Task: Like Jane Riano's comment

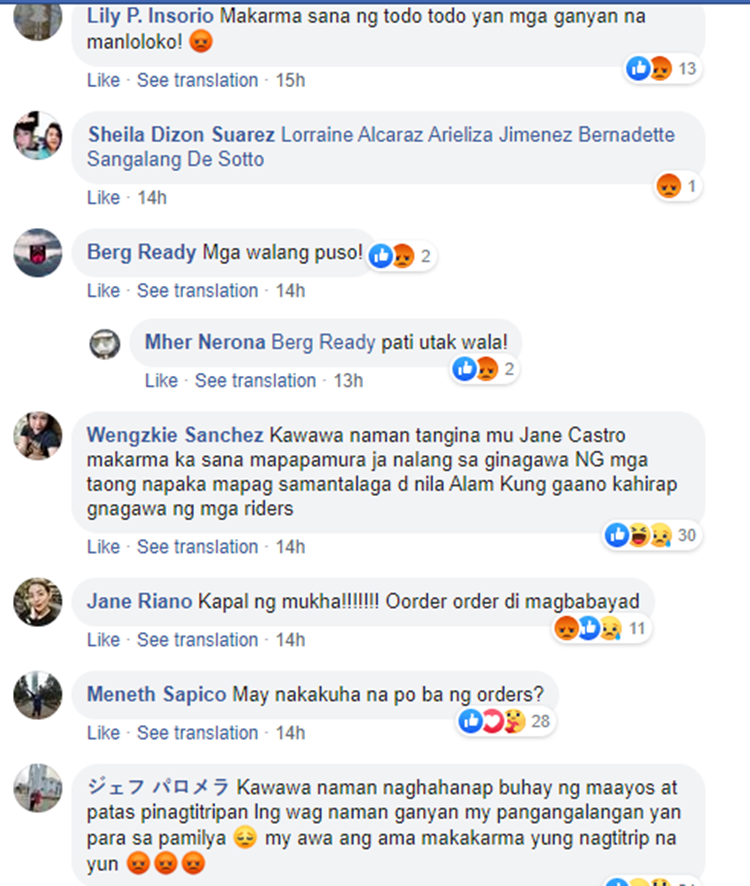Action: coord(103,640)
